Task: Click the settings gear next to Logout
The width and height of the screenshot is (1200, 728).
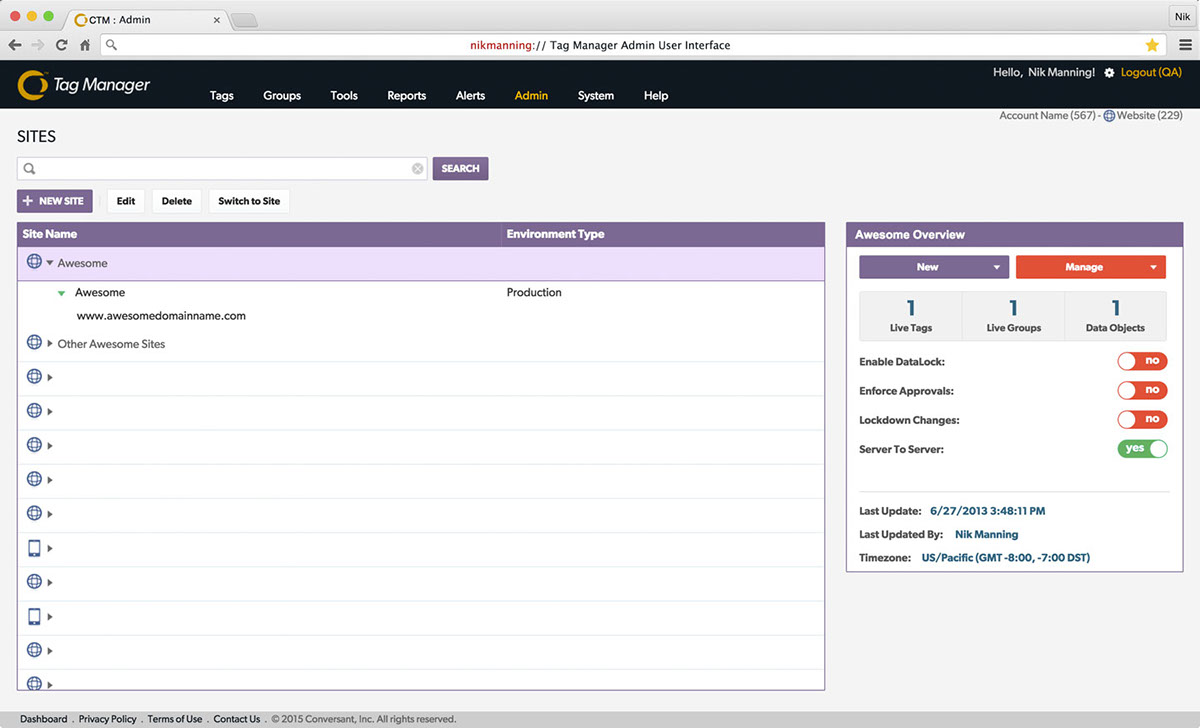Action: click(x=1109, y=73)
